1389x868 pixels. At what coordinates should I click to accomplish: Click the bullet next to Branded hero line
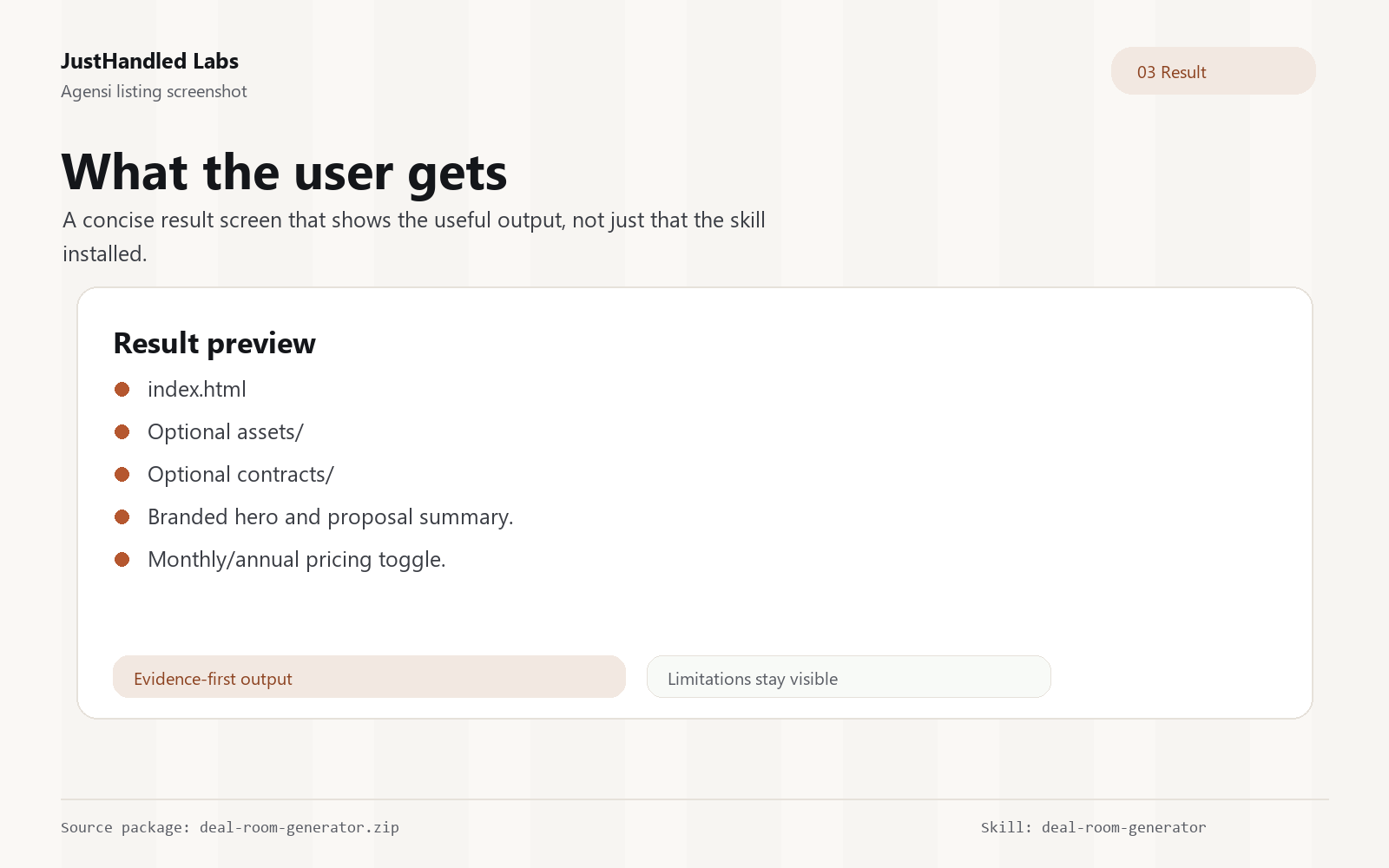pos(122,517)
